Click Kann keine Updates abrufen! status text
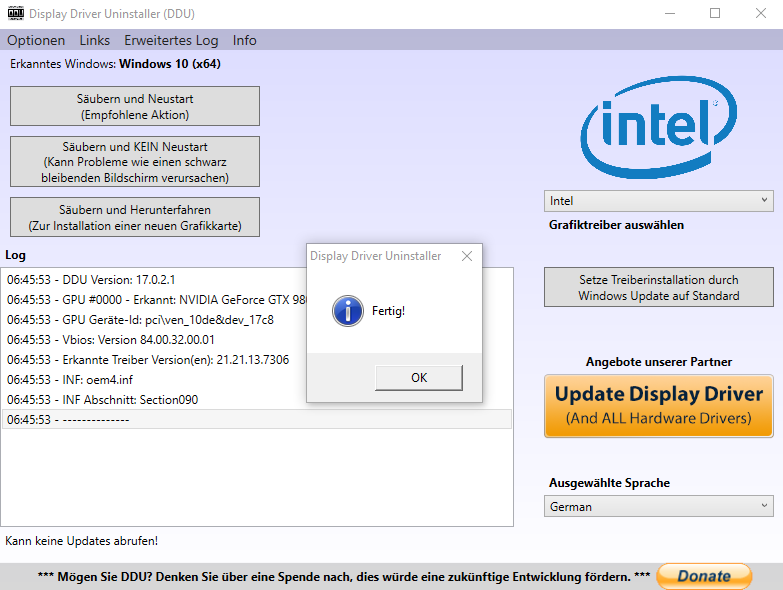This screenshot has height=590, width=783. [x=81, y=541]
